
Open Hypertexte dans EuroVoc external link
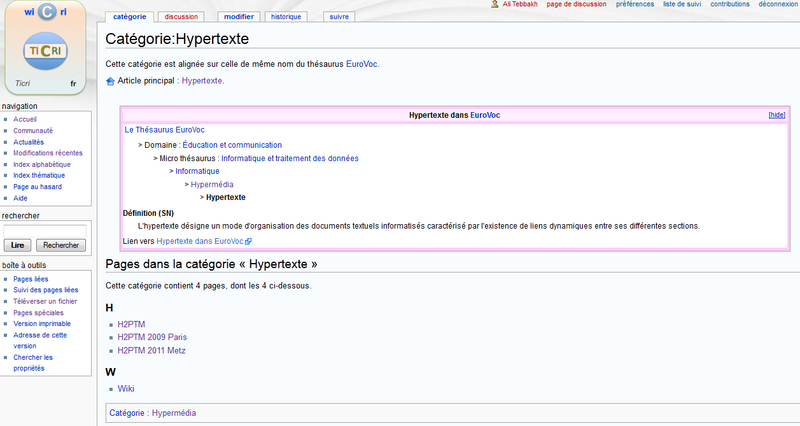click(x=200, y=241)
